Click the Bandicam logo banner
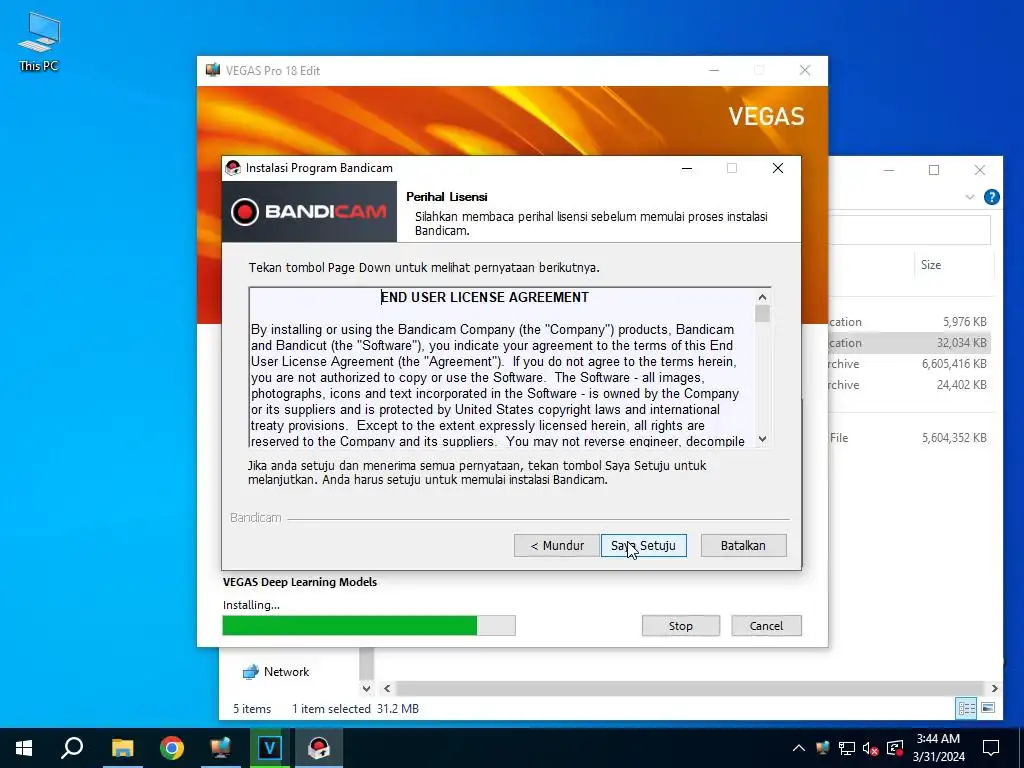 [x=309, y=212]
